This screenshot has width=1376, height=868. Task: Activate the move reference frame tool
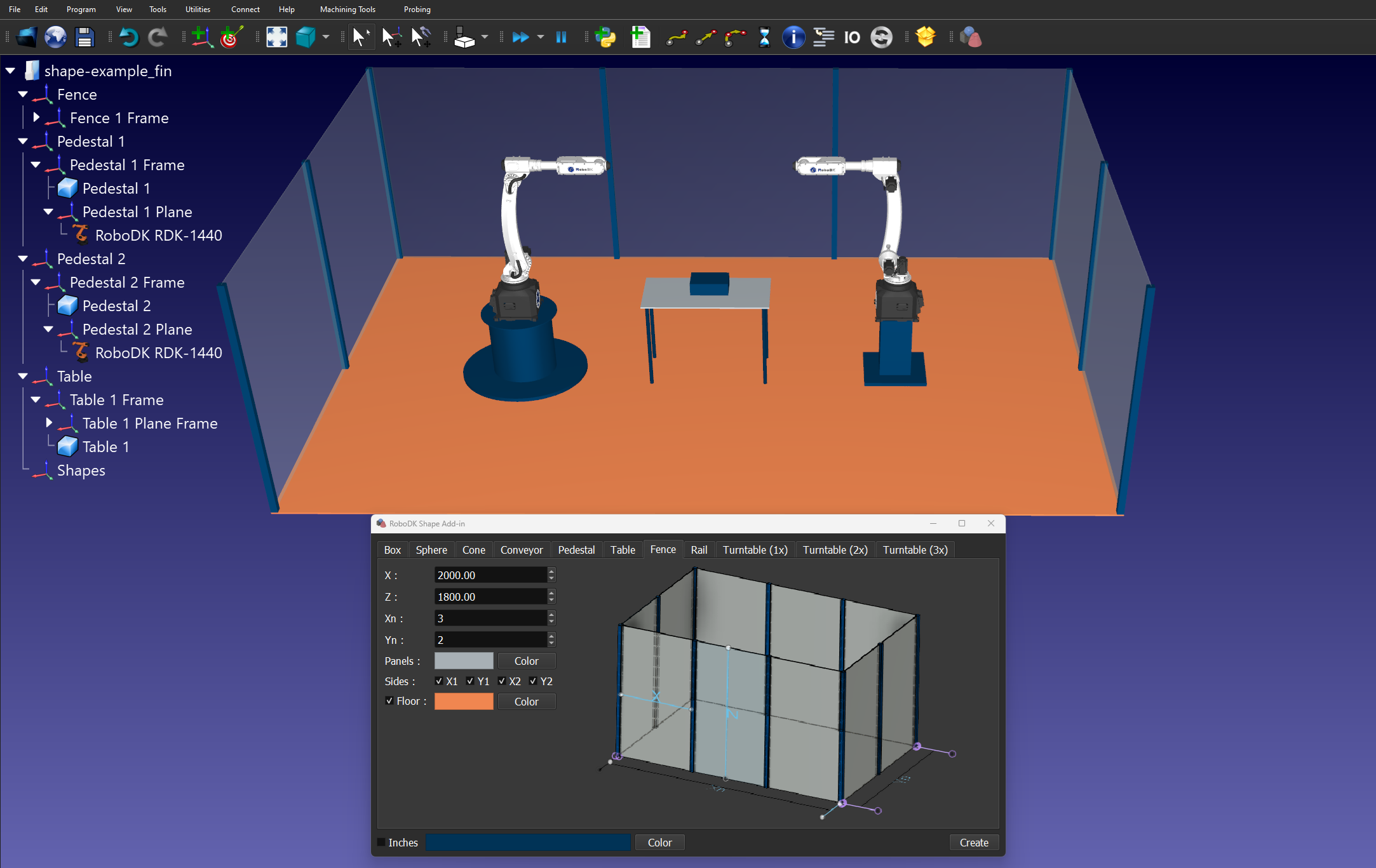click(391, 37)
